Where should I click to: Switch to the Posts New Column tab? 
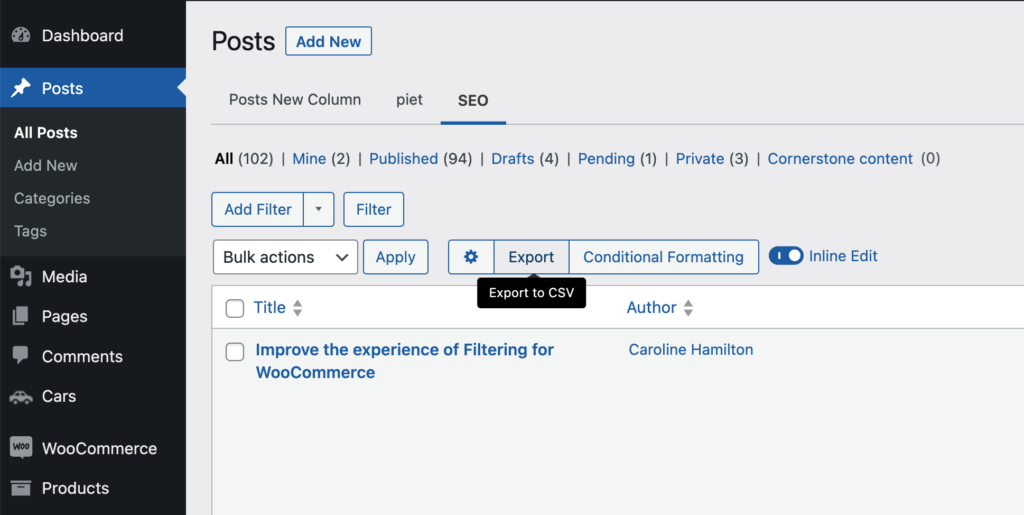295,100
